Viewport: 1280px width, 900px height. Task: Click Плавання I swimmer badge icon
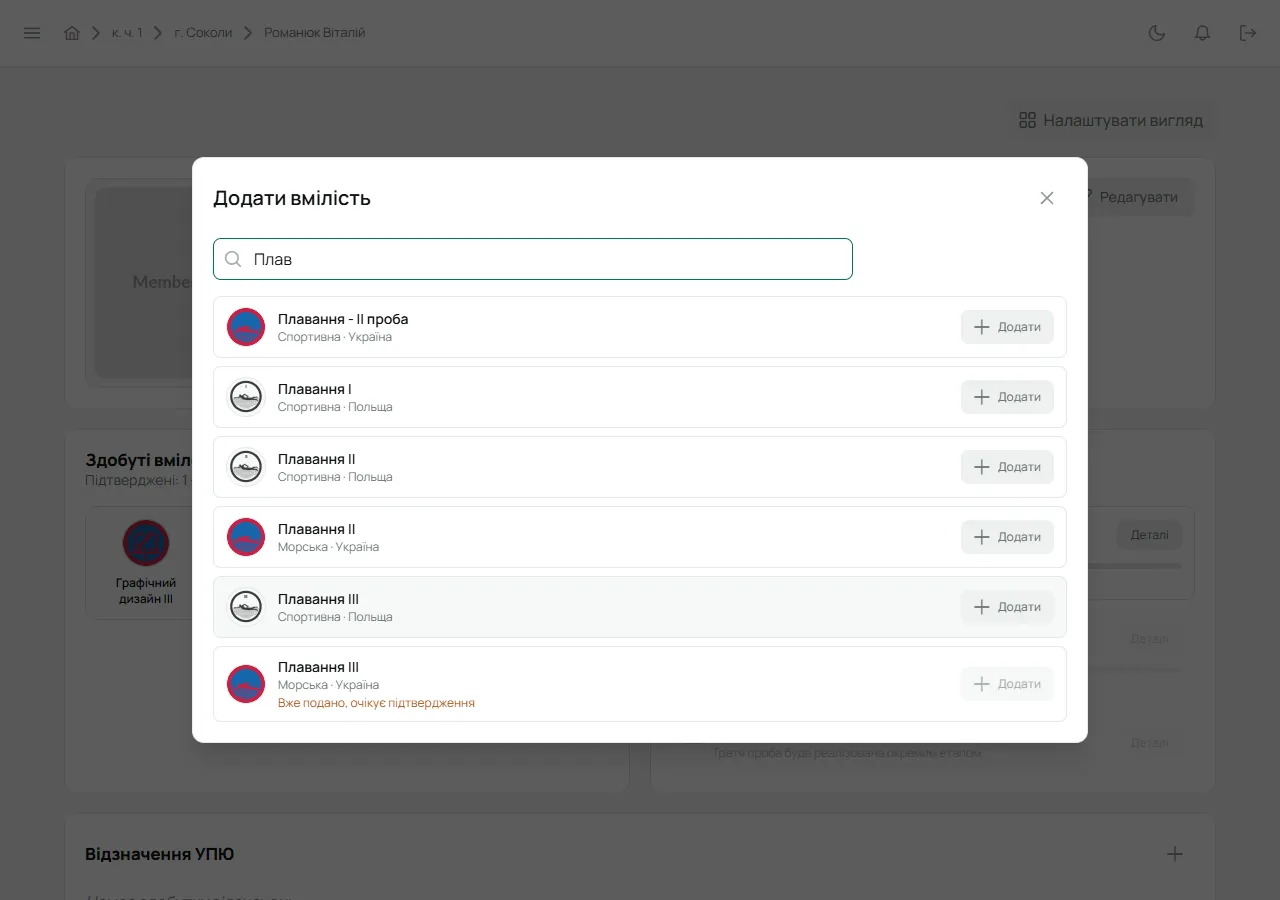[x=246, y=397]
